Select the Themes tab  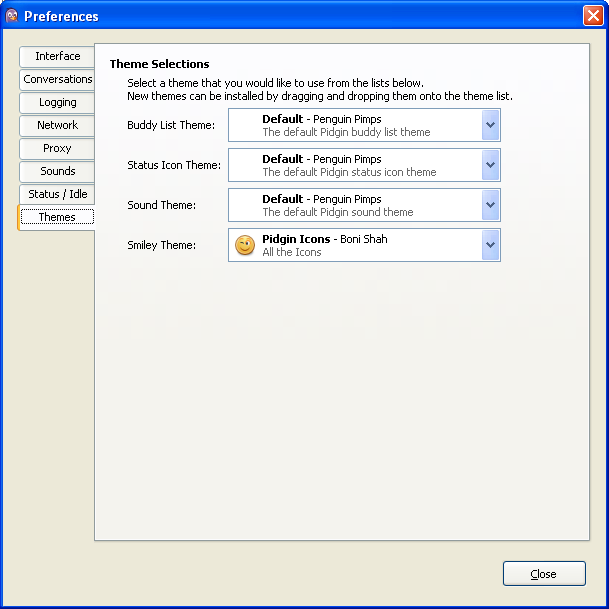57,217
